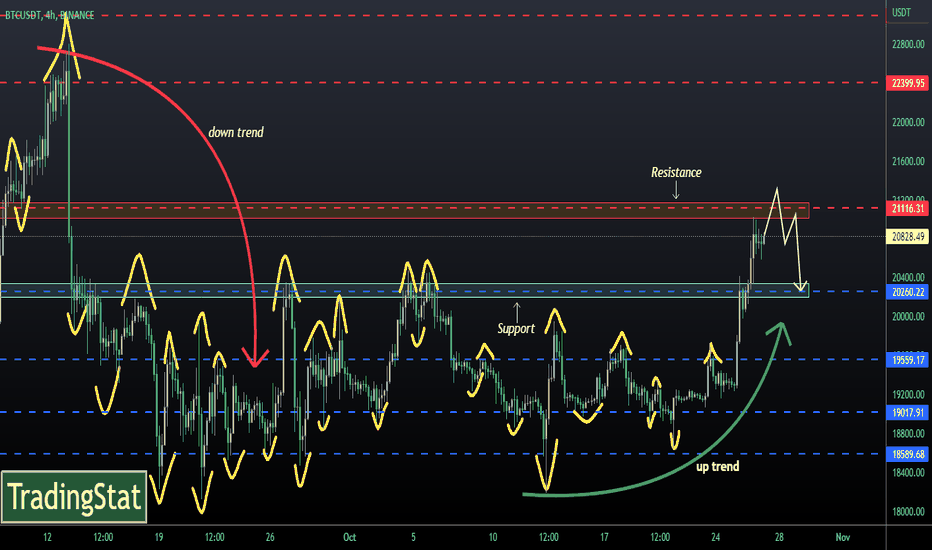
Task: Click the 'Nov' date on time axis
Action: [x=842, y=537]
